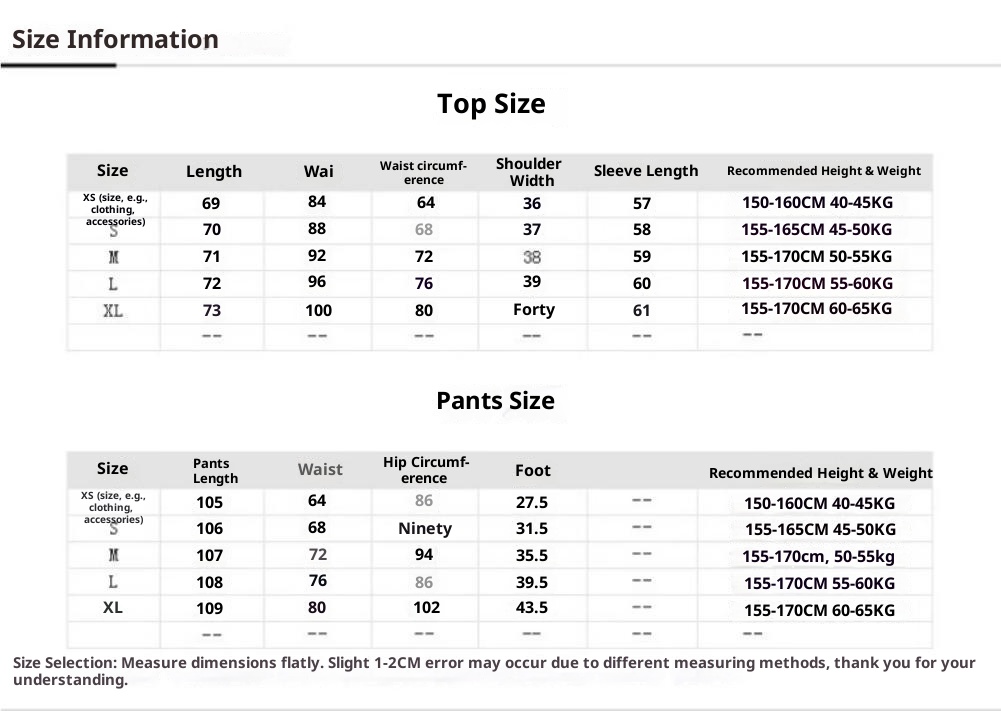Select the Pants Size table title
Viewport: 1001px width, 711px height.
pos(495,401)
